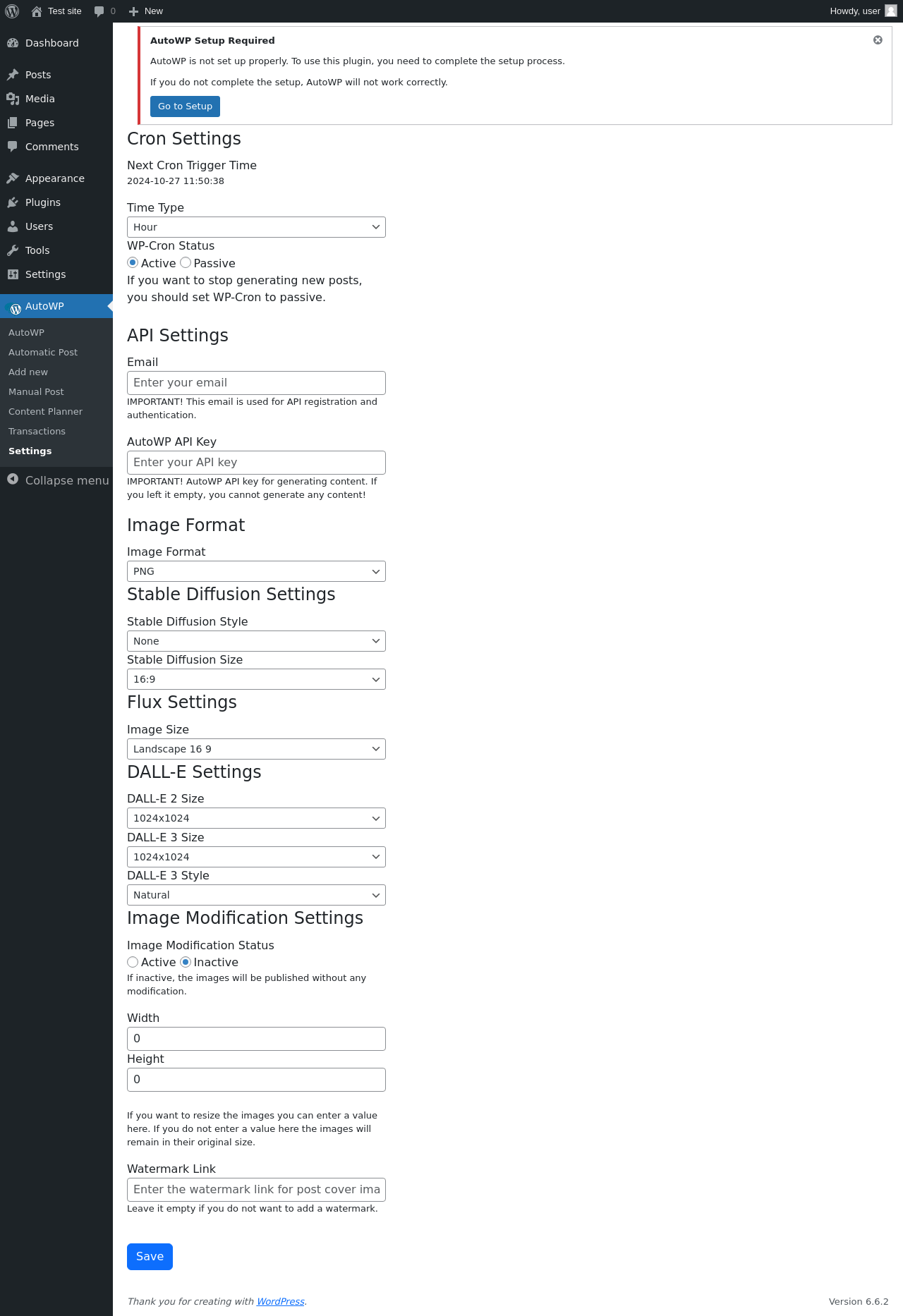Viewport: 903px width, 1316px height.
Task: Expand the Stable Diffusion Size dropdown
Action: point(256,679)
